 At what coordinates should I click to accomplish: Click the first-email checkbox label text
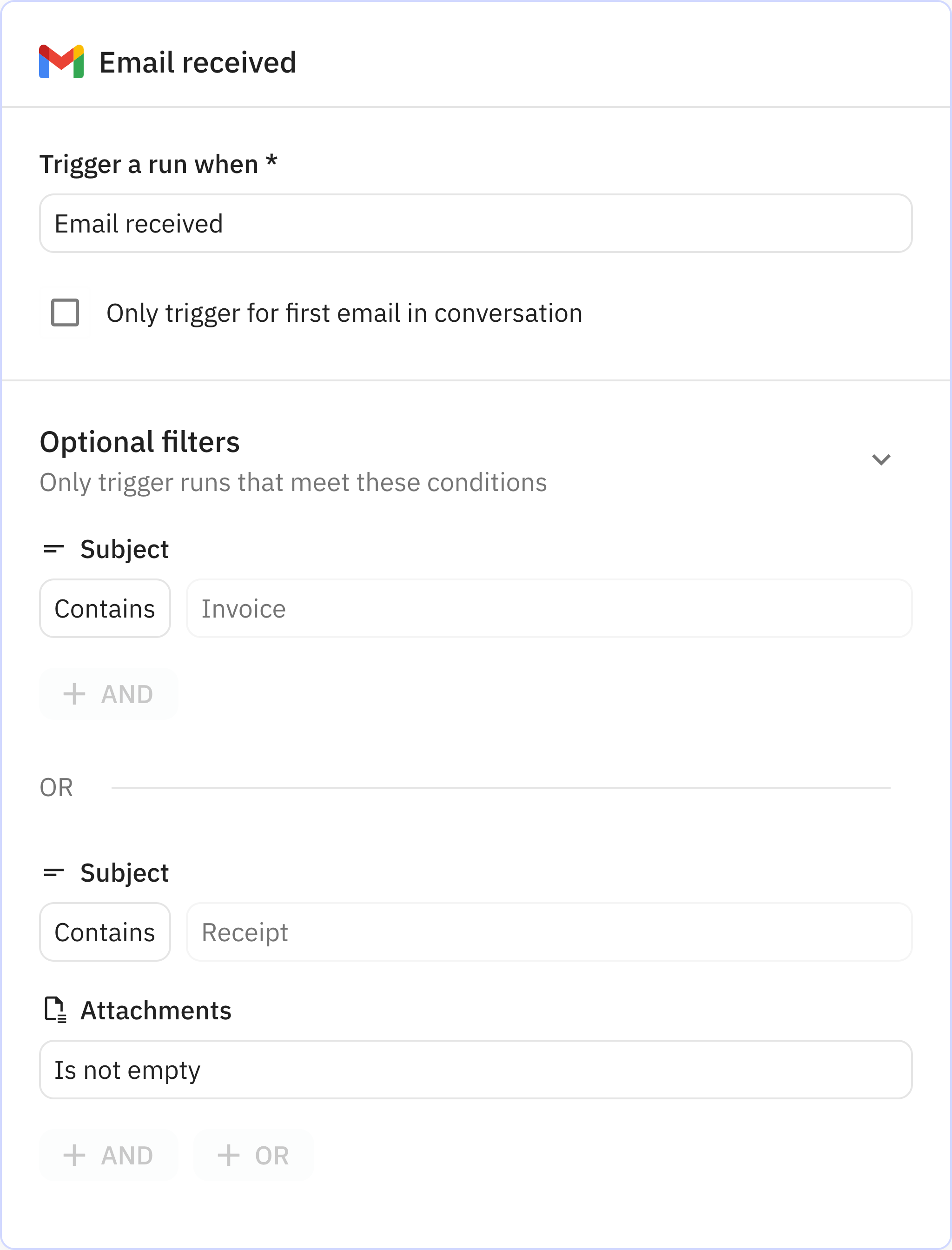(344, 313)
